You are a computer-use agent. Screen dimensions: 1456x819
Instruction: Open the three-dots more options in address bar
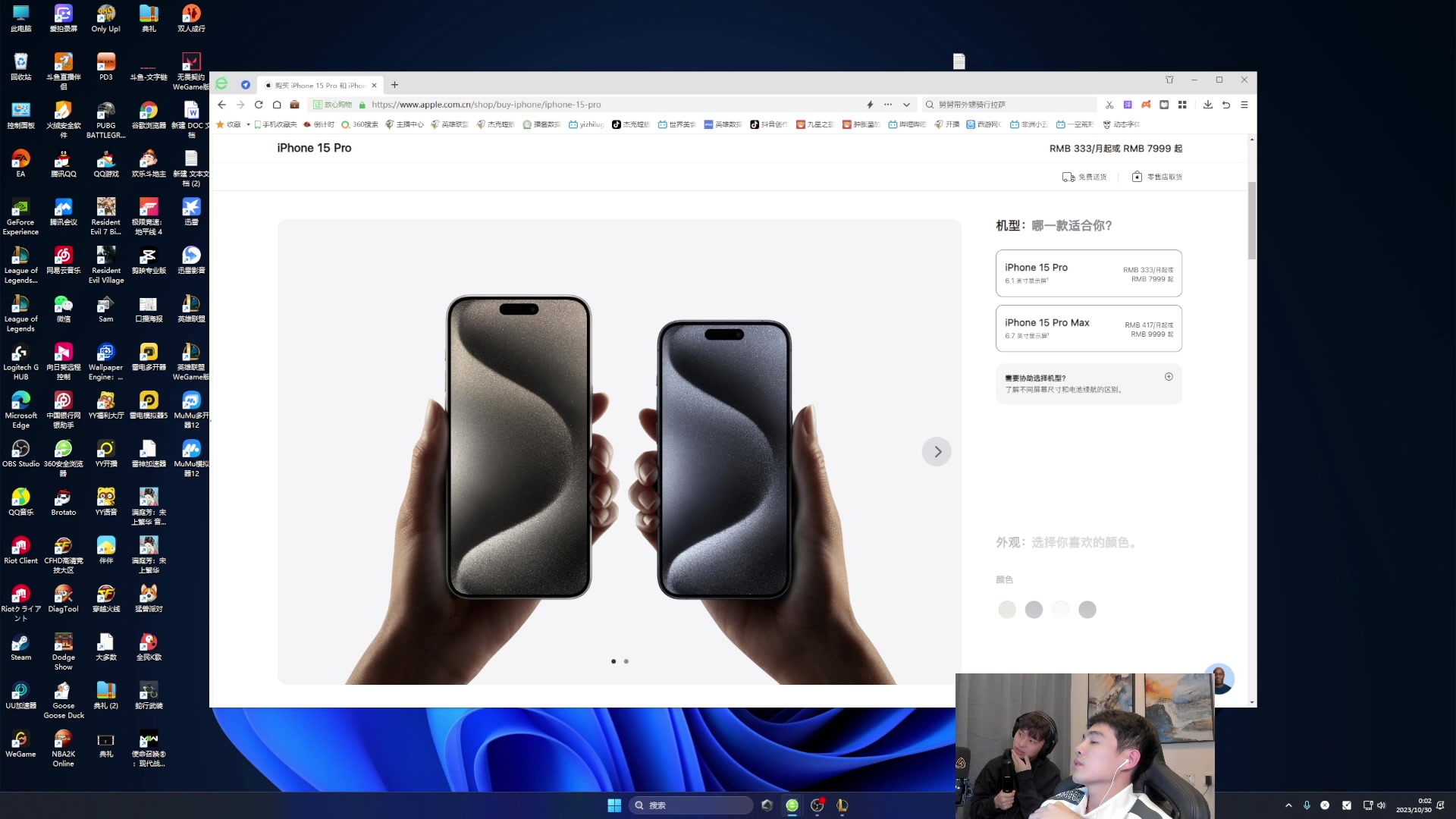pos(888,105)
